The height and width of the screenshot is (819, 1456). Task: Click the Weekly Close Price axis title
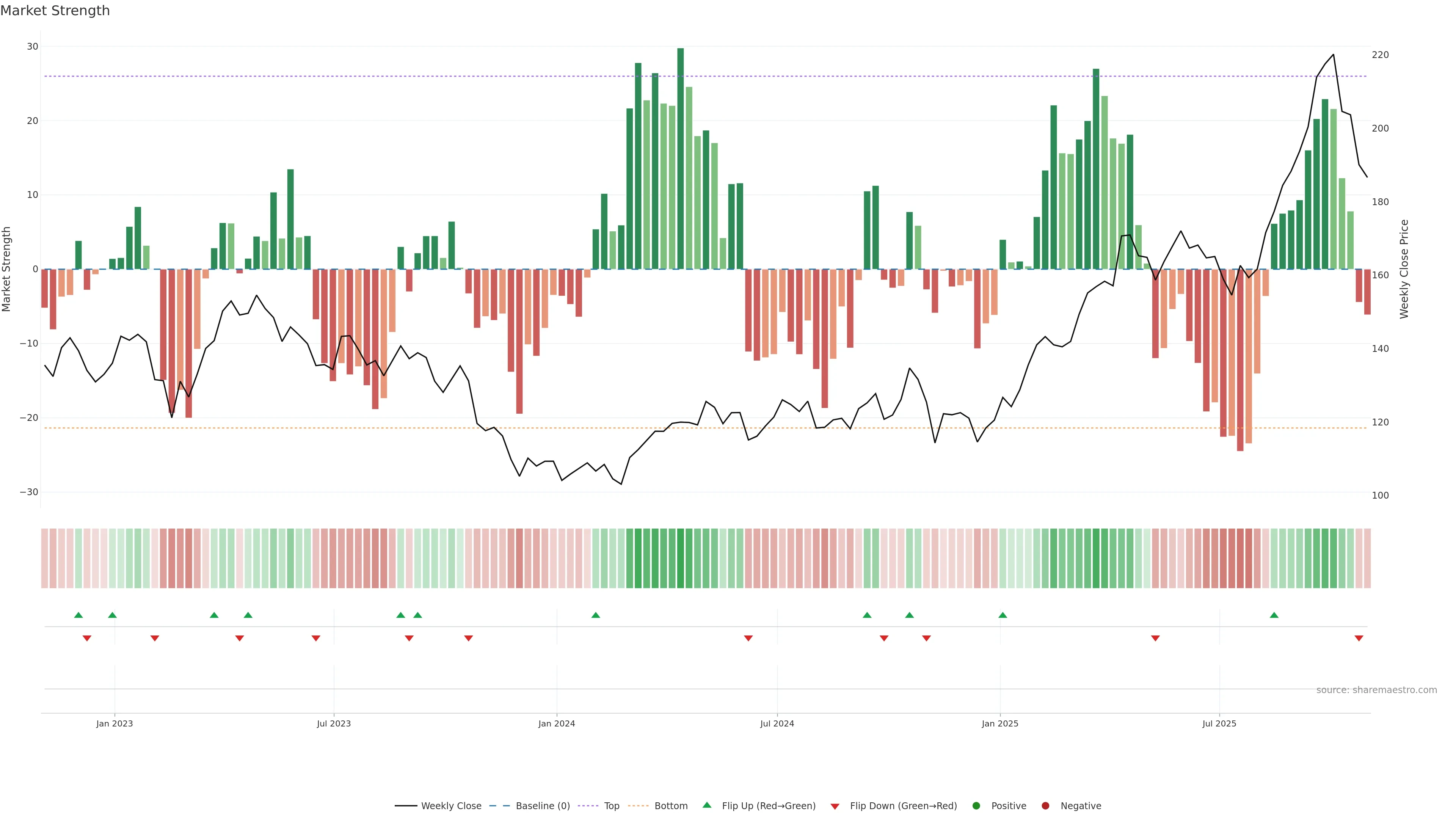(x=1404, y=269)
